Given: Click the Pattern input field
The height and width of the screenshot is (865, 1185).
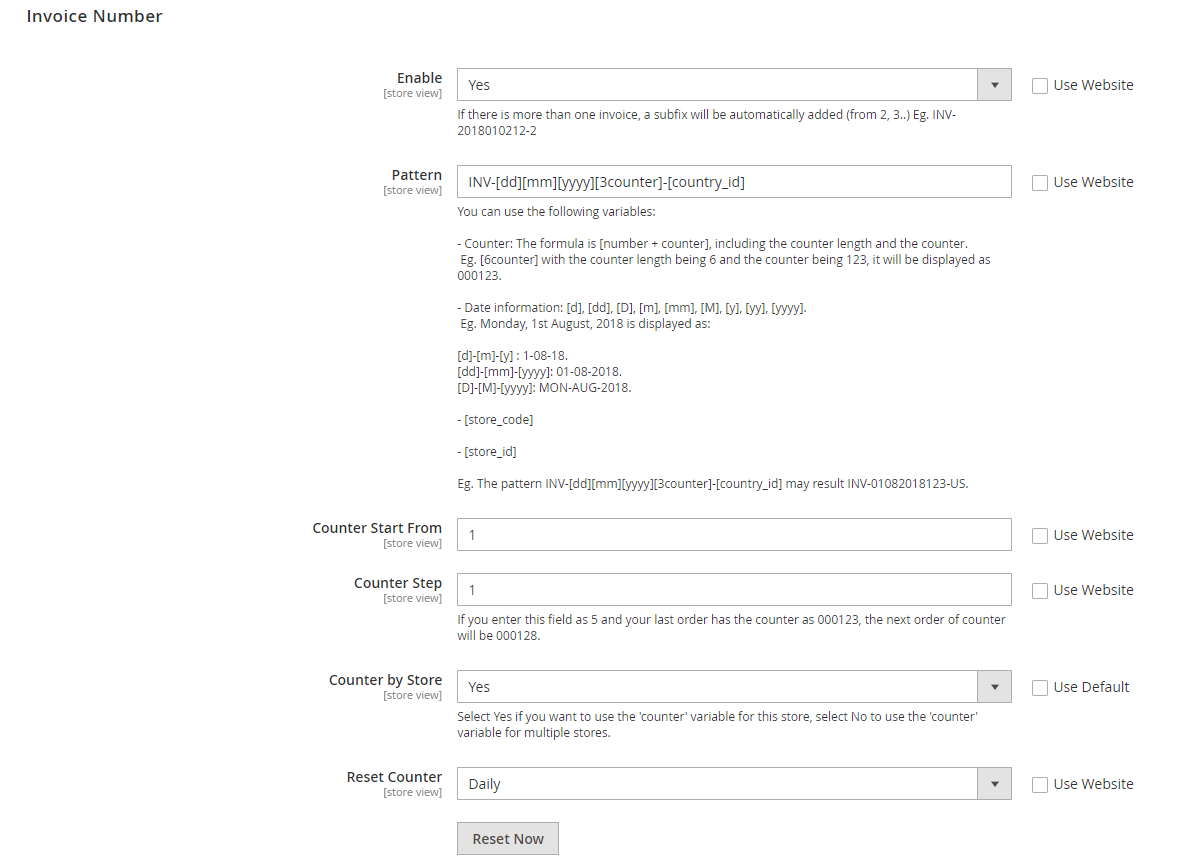Looking at the screenshot, I should pyautogui.click(x=733, y=182).
